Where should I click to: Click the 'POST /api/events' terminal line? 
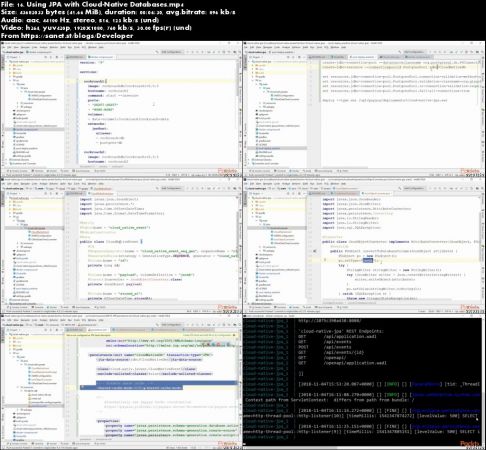325,347
